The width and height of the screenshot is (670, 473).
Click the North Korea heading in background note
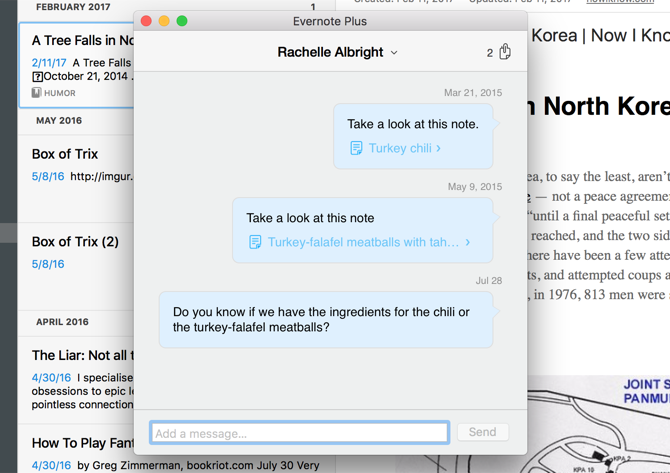[x=598, y=106]
